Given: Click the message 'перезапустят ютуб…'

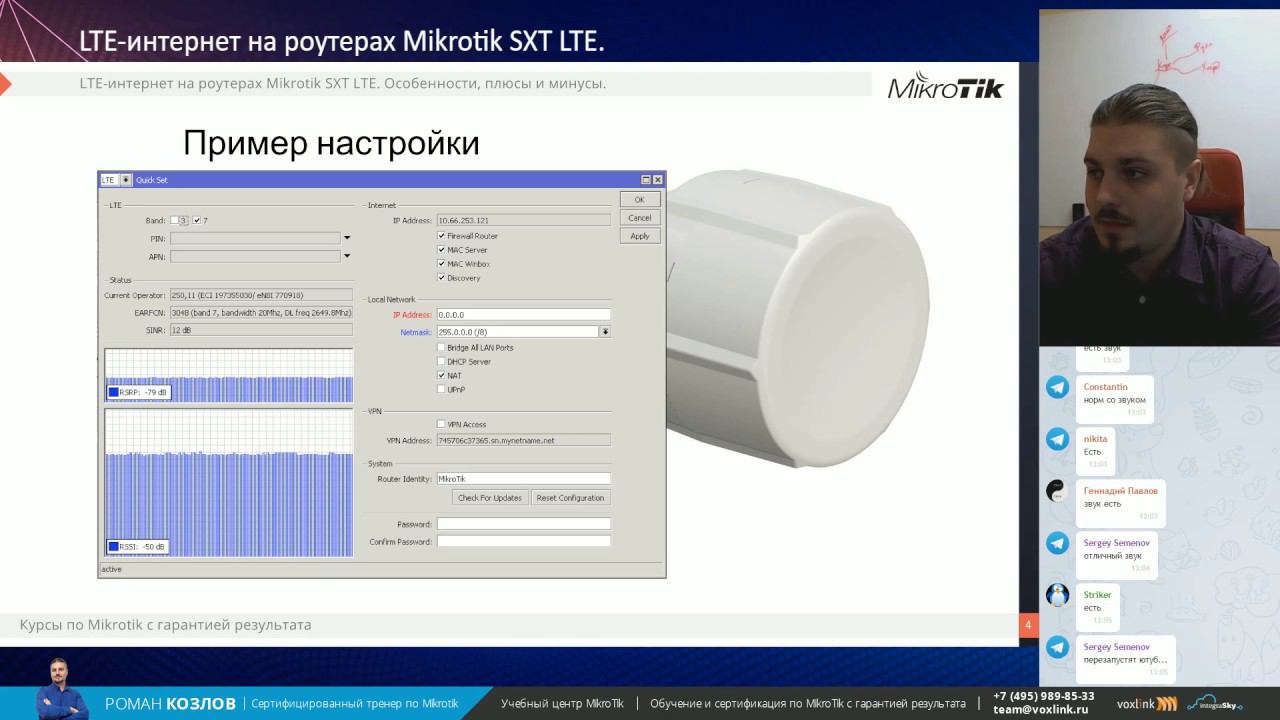Looking at the screenshot, I should pyautogui.click(x=1125, y=660).
